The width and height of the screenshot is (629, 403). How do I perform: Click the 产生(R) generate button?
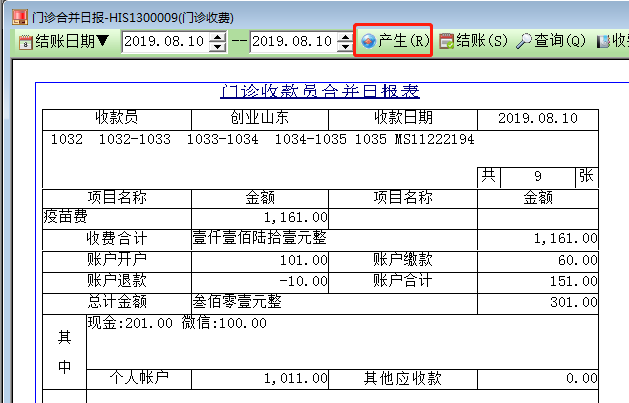(x=393, y=41)
